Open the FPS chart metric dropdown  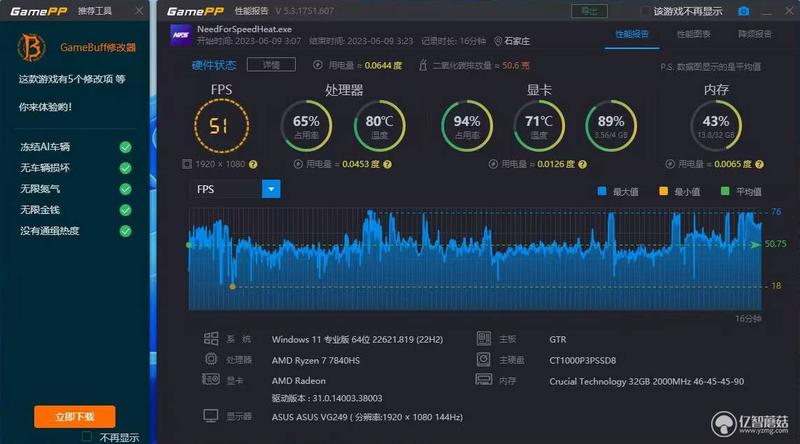271,189
